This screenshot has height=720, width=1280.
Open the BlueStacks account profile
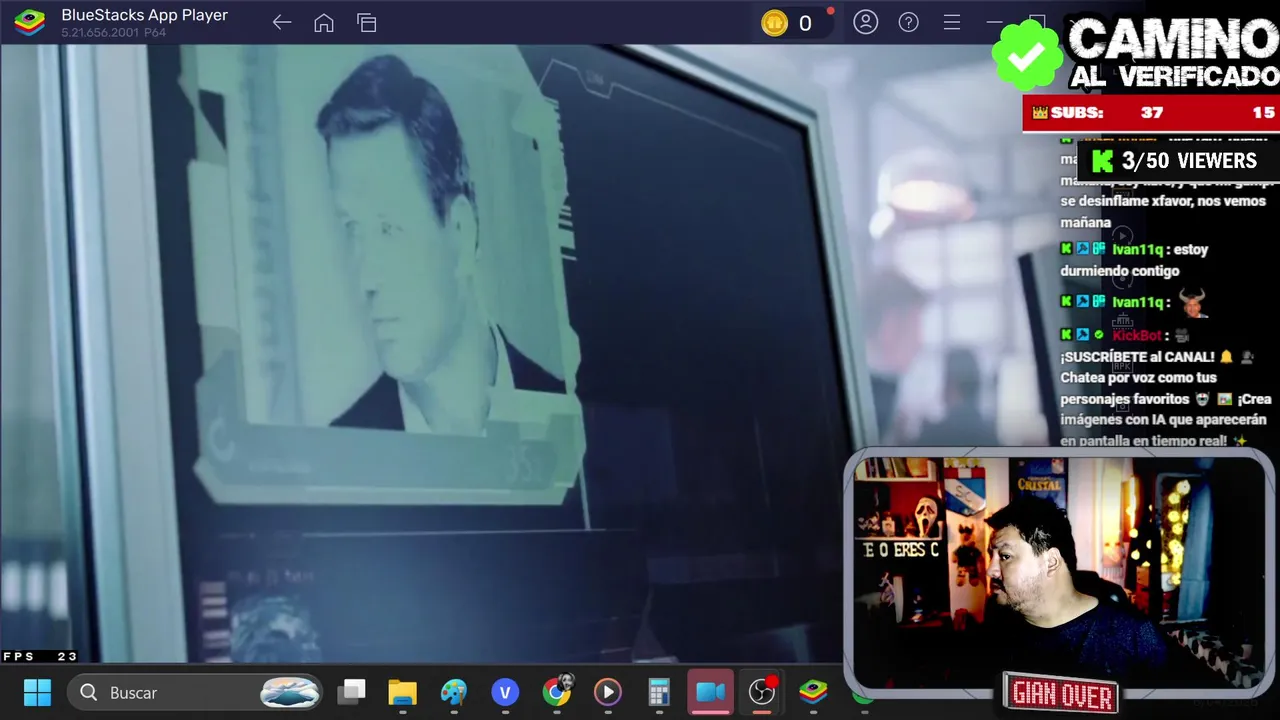[866, 22]
